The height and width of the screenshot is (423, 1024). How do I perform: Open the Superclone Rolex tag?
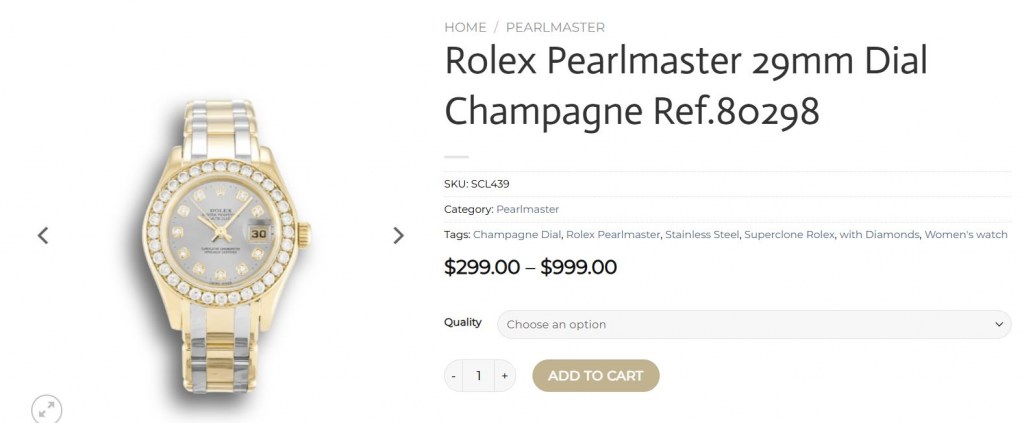789,235
